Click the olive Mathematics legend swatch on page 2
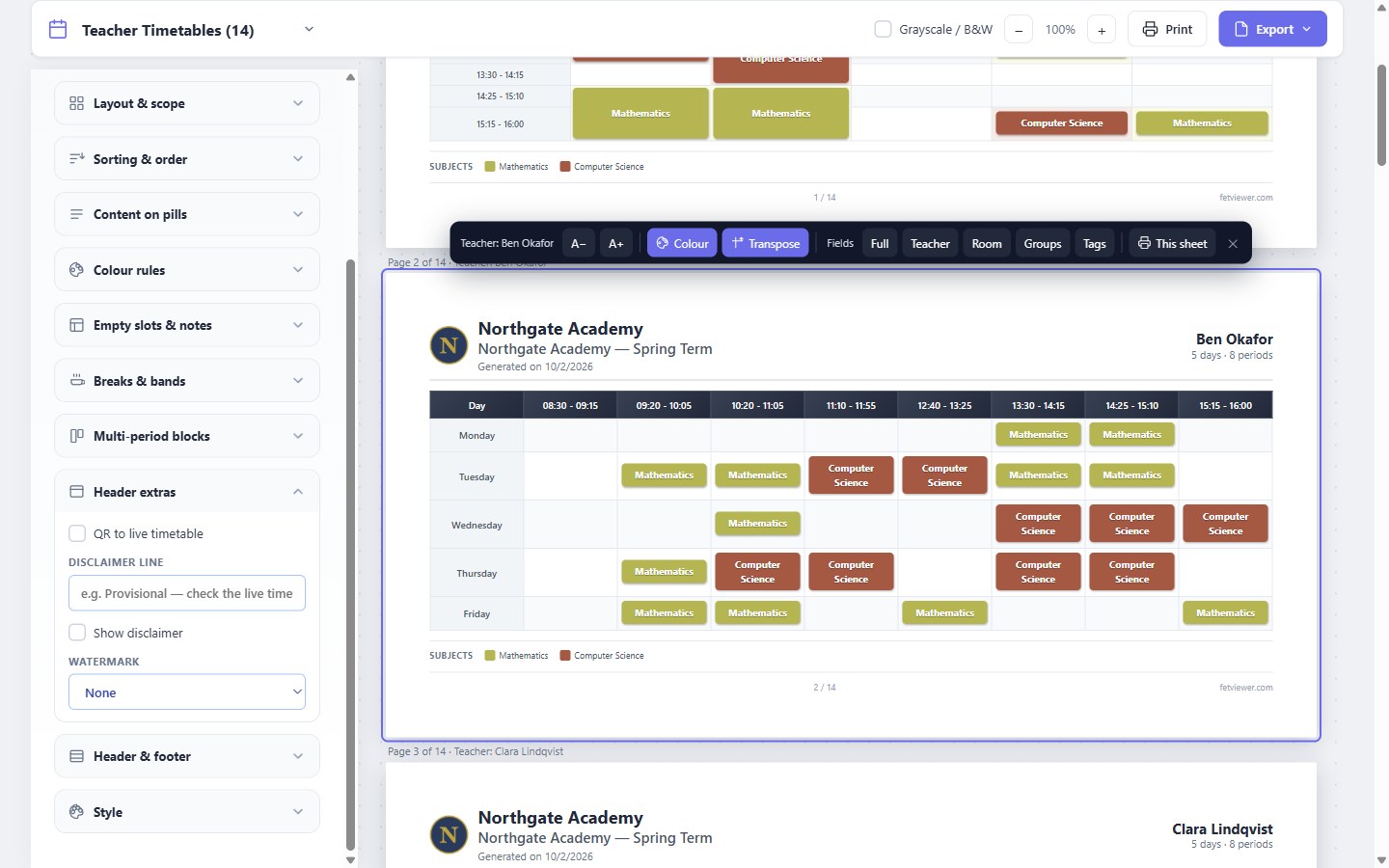Screen dimensions: 1389x868 [x=490, y=656]
